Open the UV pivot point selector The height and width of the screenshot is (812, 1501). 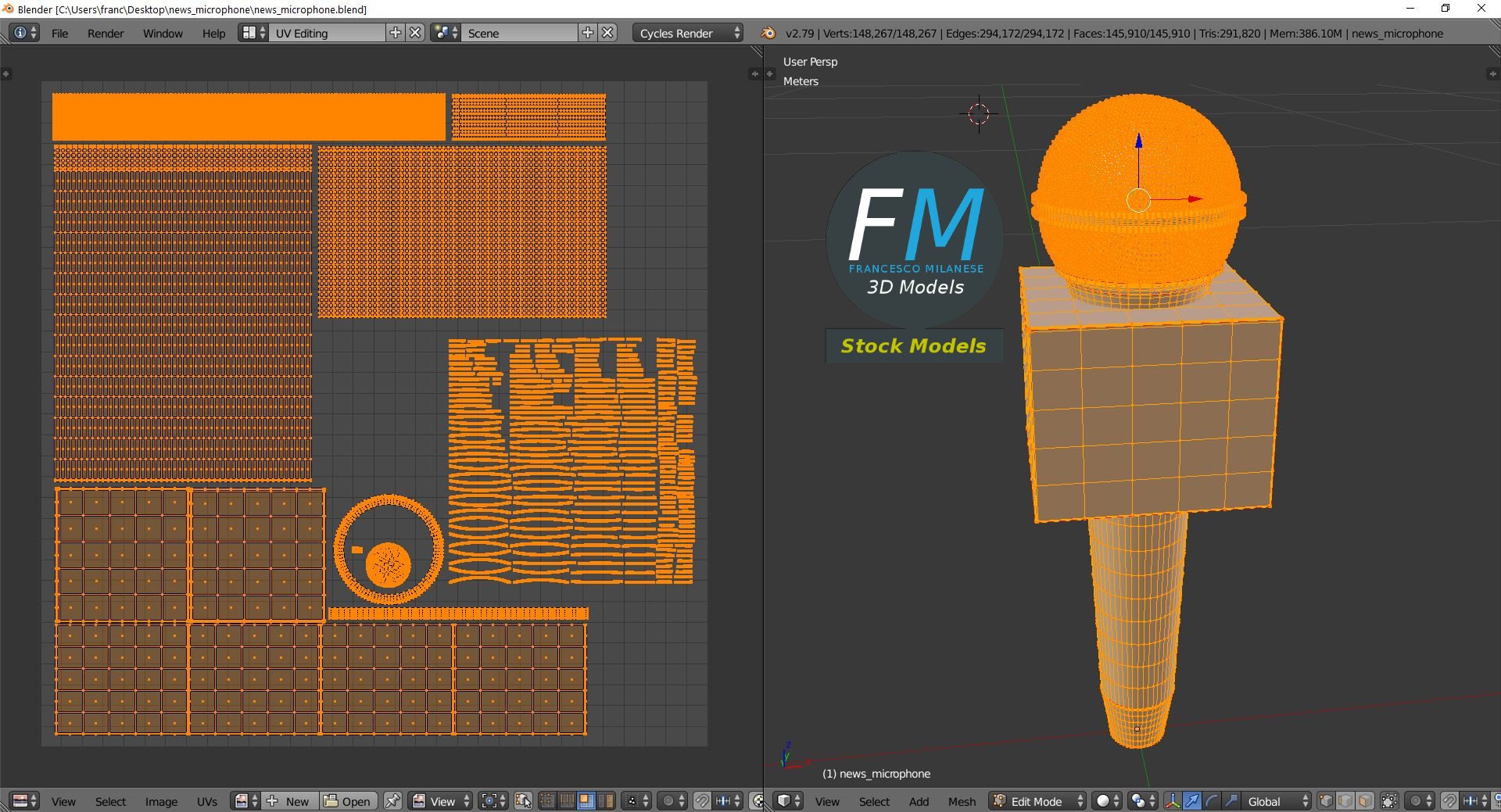(493, 801)
